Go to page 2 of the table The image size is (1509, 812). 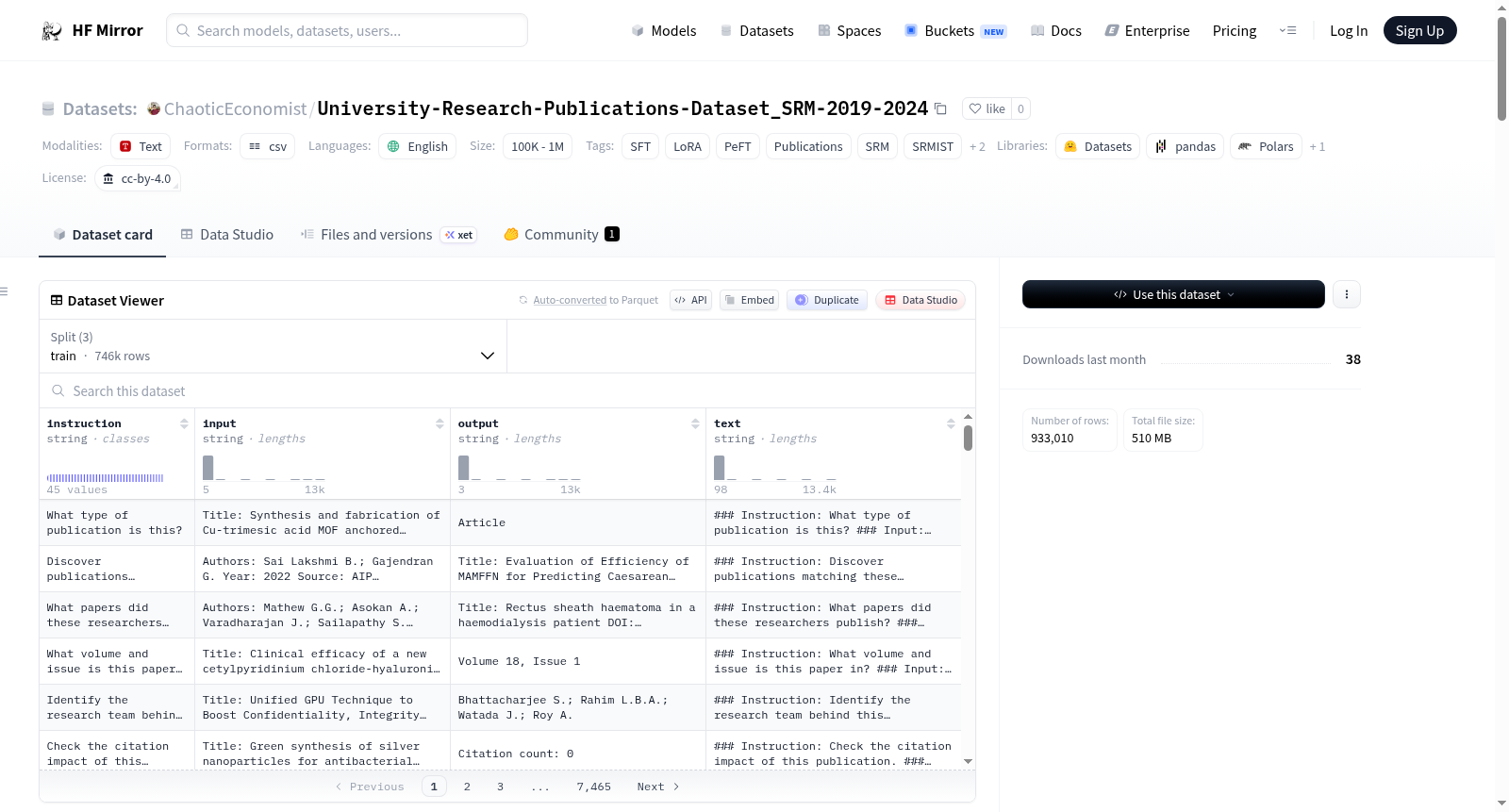pos(467,787)
